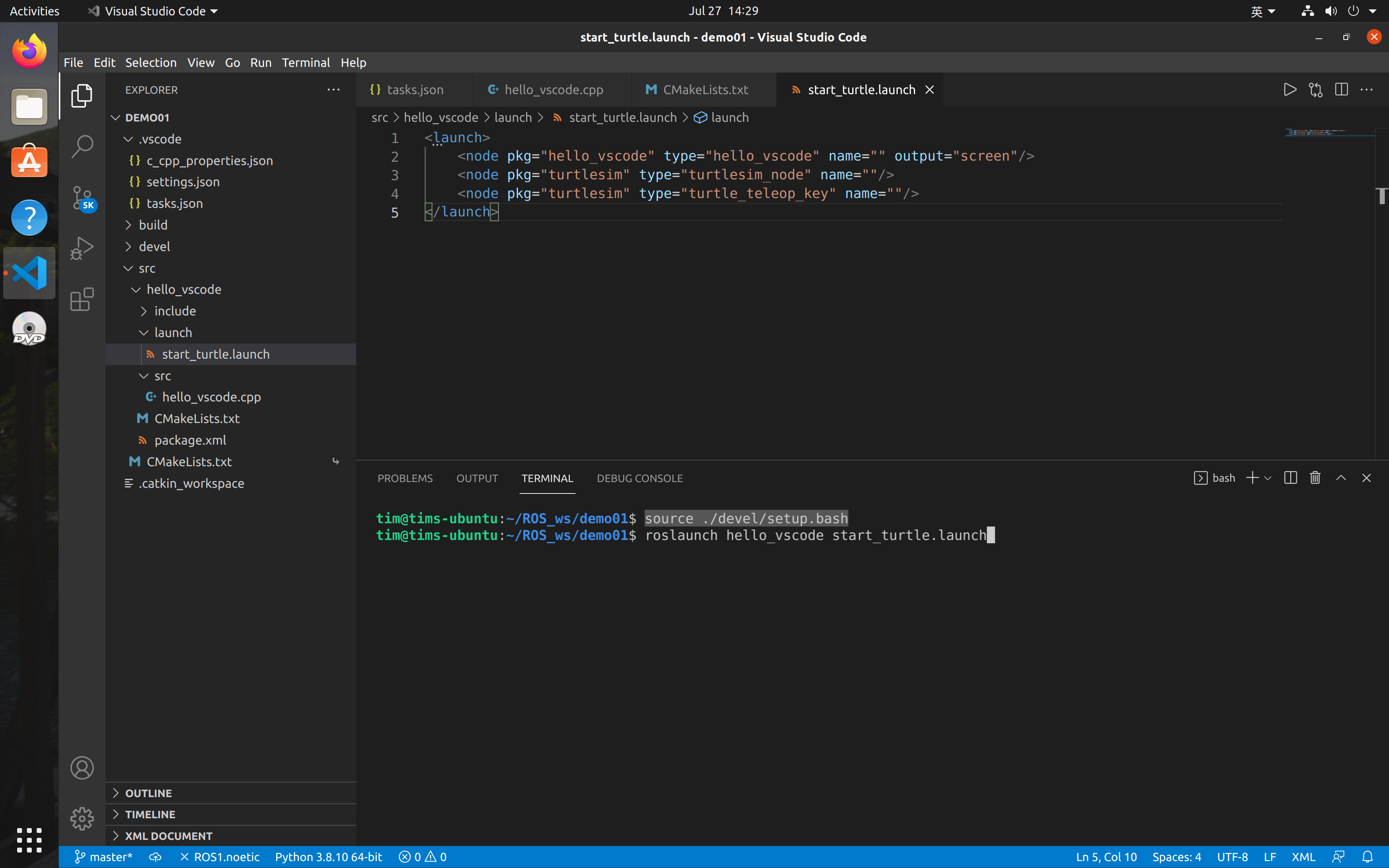This screenshot has height=868, width=1389.
Task: Open the Terminal menu
Action: (305, 63)
